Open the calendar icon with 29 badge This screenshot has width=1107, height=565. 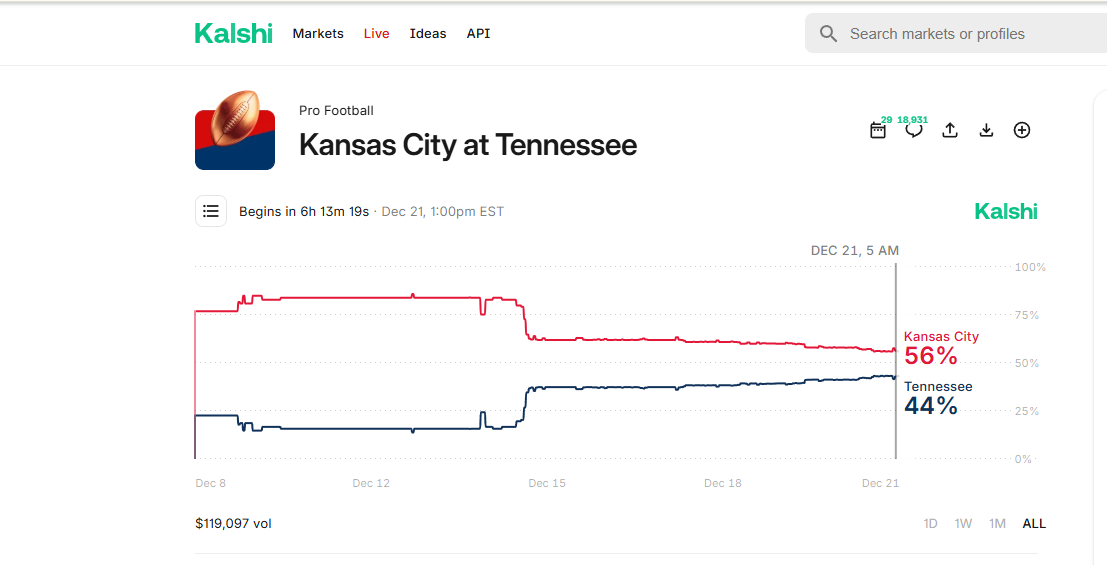coord(878,130)
